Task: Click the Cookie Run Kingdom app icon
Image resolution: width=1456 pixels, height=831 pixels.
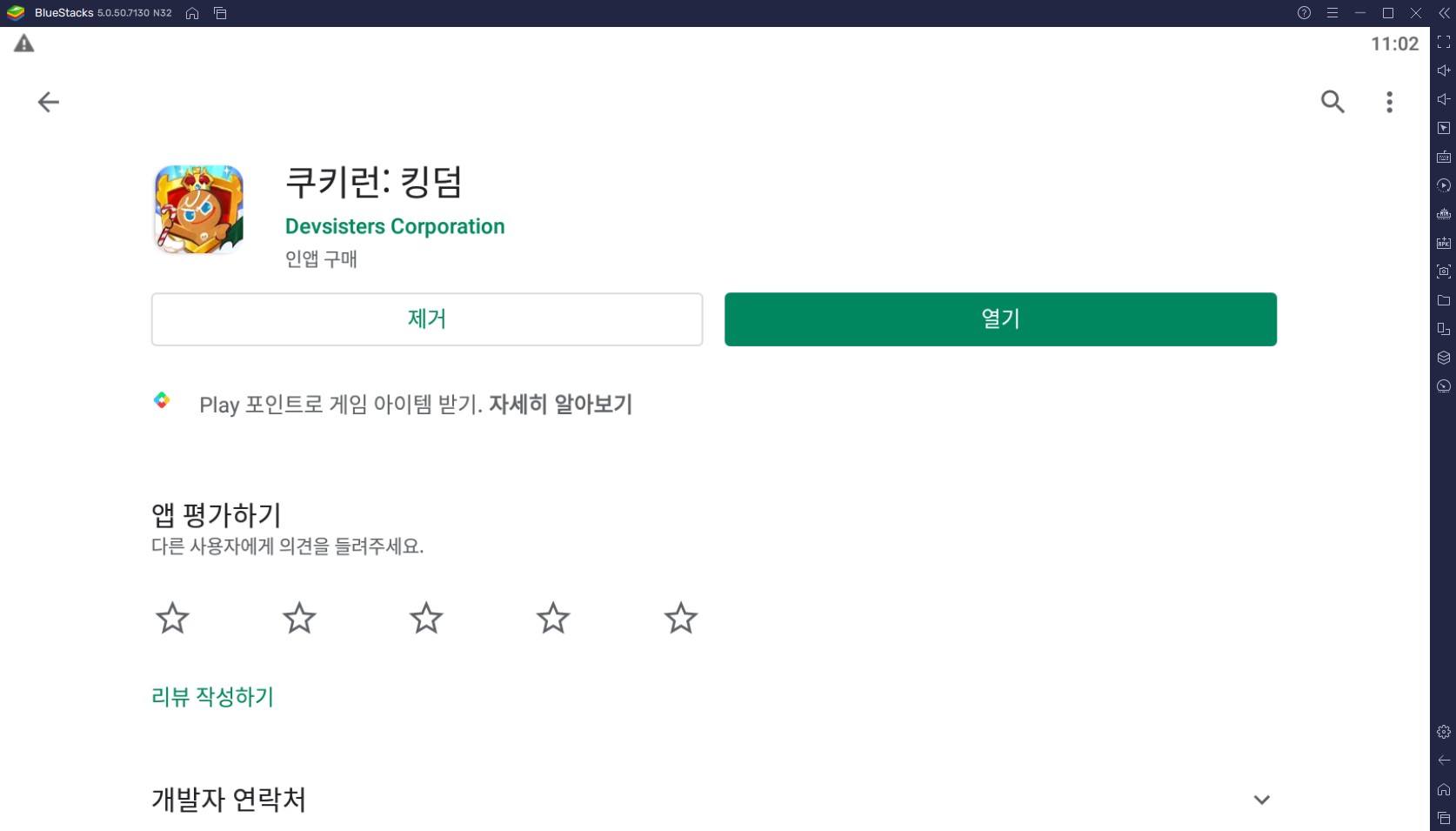Action: (198, 209)
